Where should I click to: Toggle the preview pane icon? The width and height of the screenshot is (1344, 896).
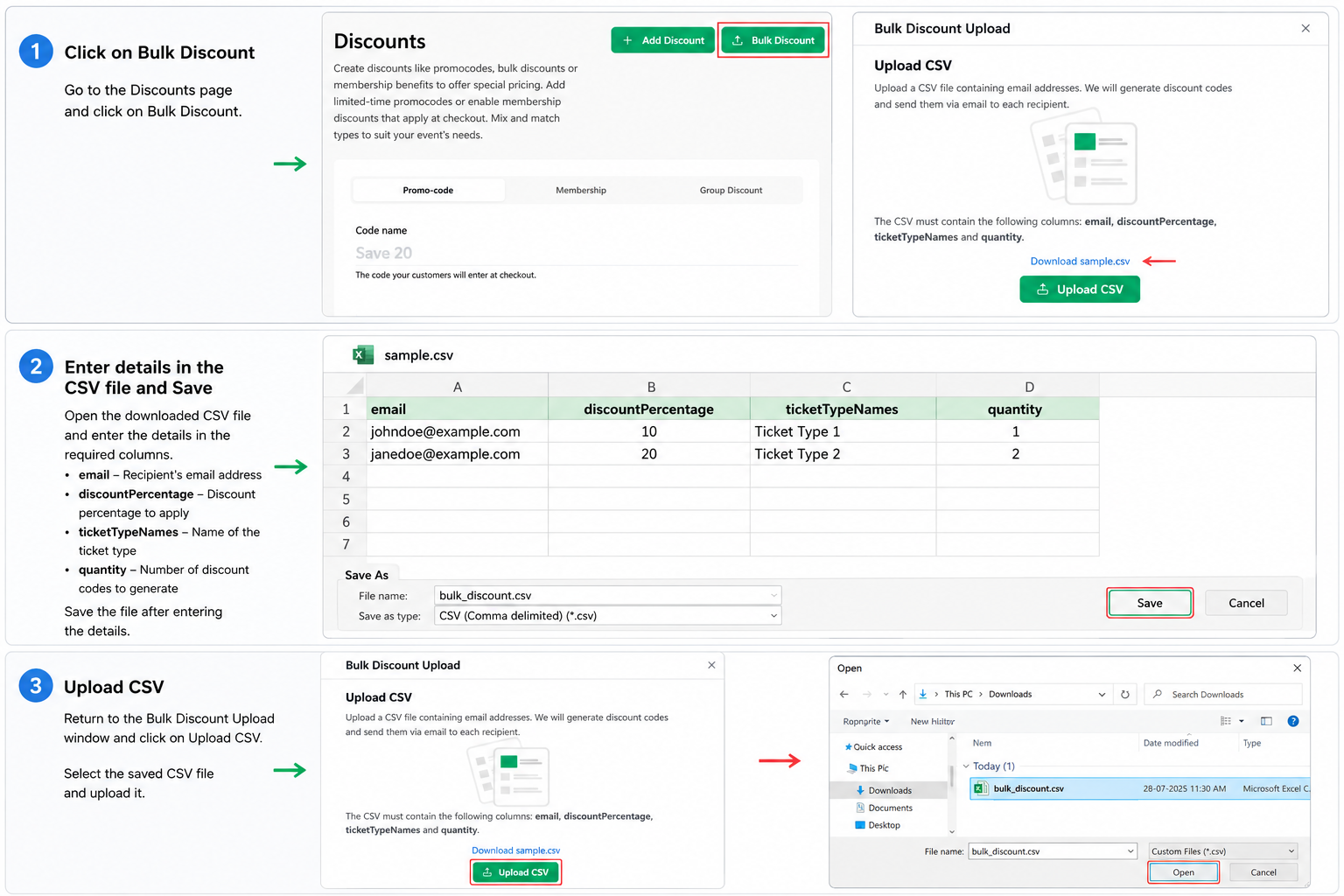click(1266, 721)
